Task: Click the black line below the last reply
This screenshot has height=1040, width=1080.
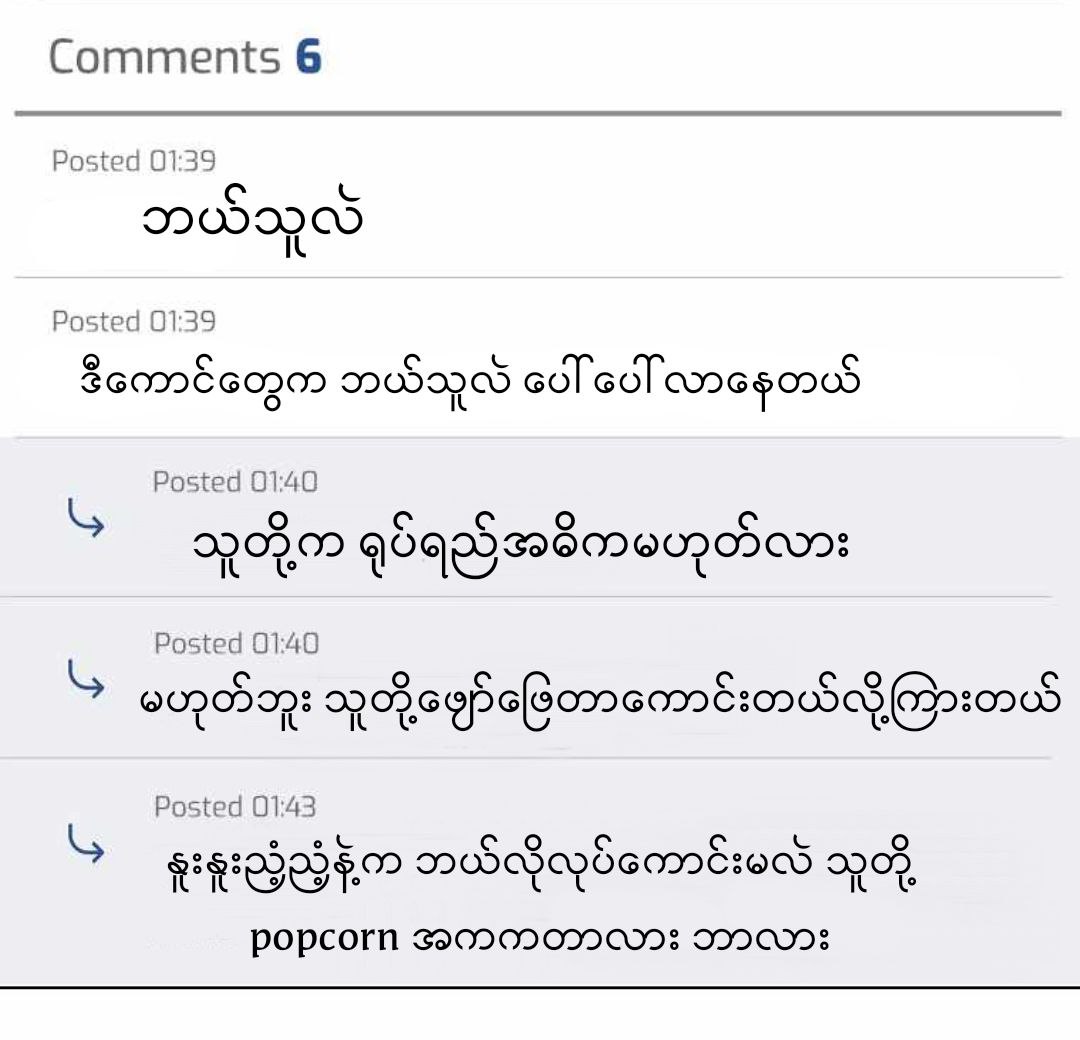Action: point(540,987)
